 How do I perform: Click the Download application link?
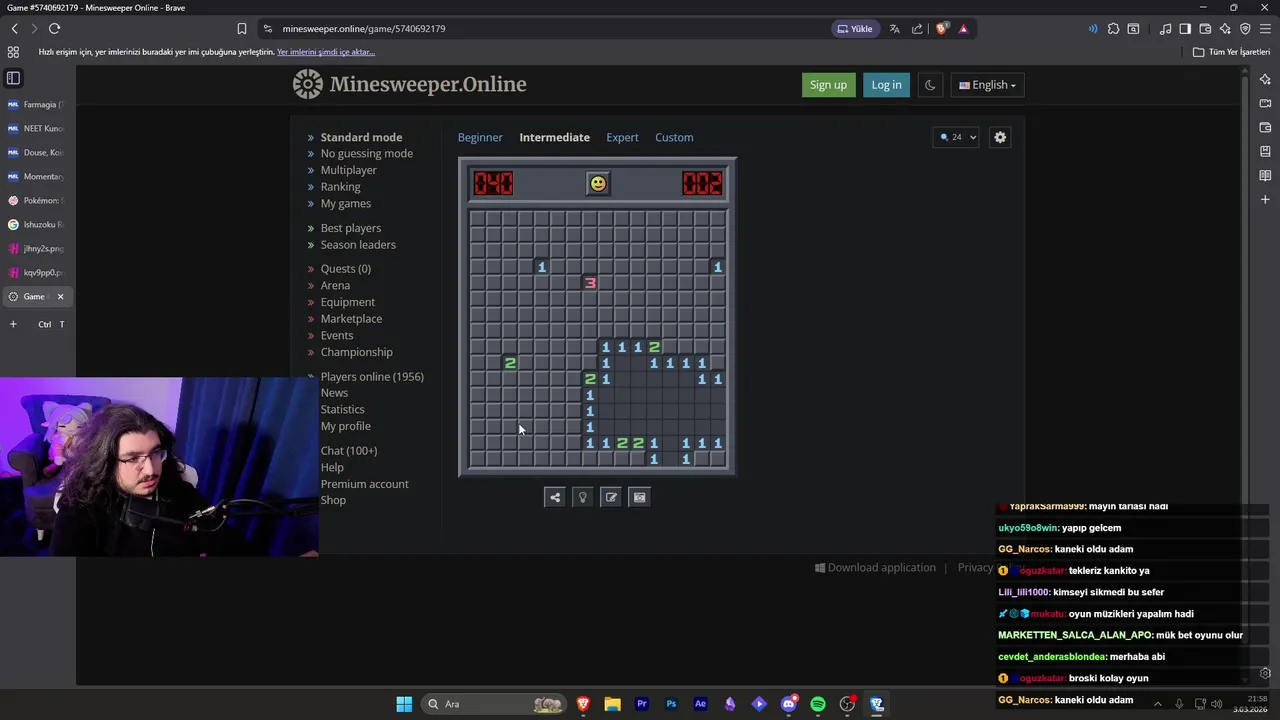pos(875,568)
